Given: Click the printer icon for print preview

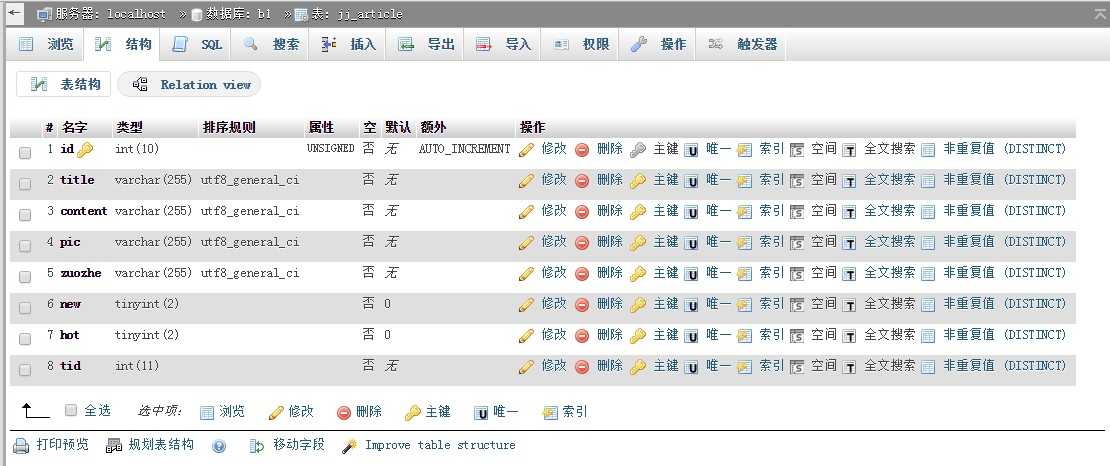Looking at the screenshot, I should tap(22, 445).
